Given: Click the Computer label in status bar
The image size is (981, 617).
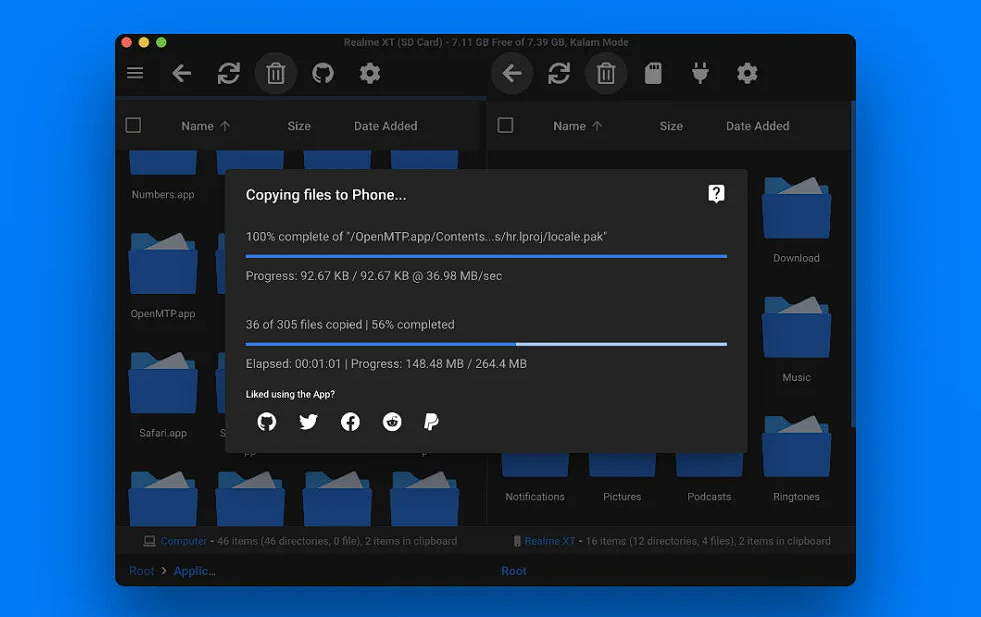Looking at the screenshot, I should (x=183, y=541).
